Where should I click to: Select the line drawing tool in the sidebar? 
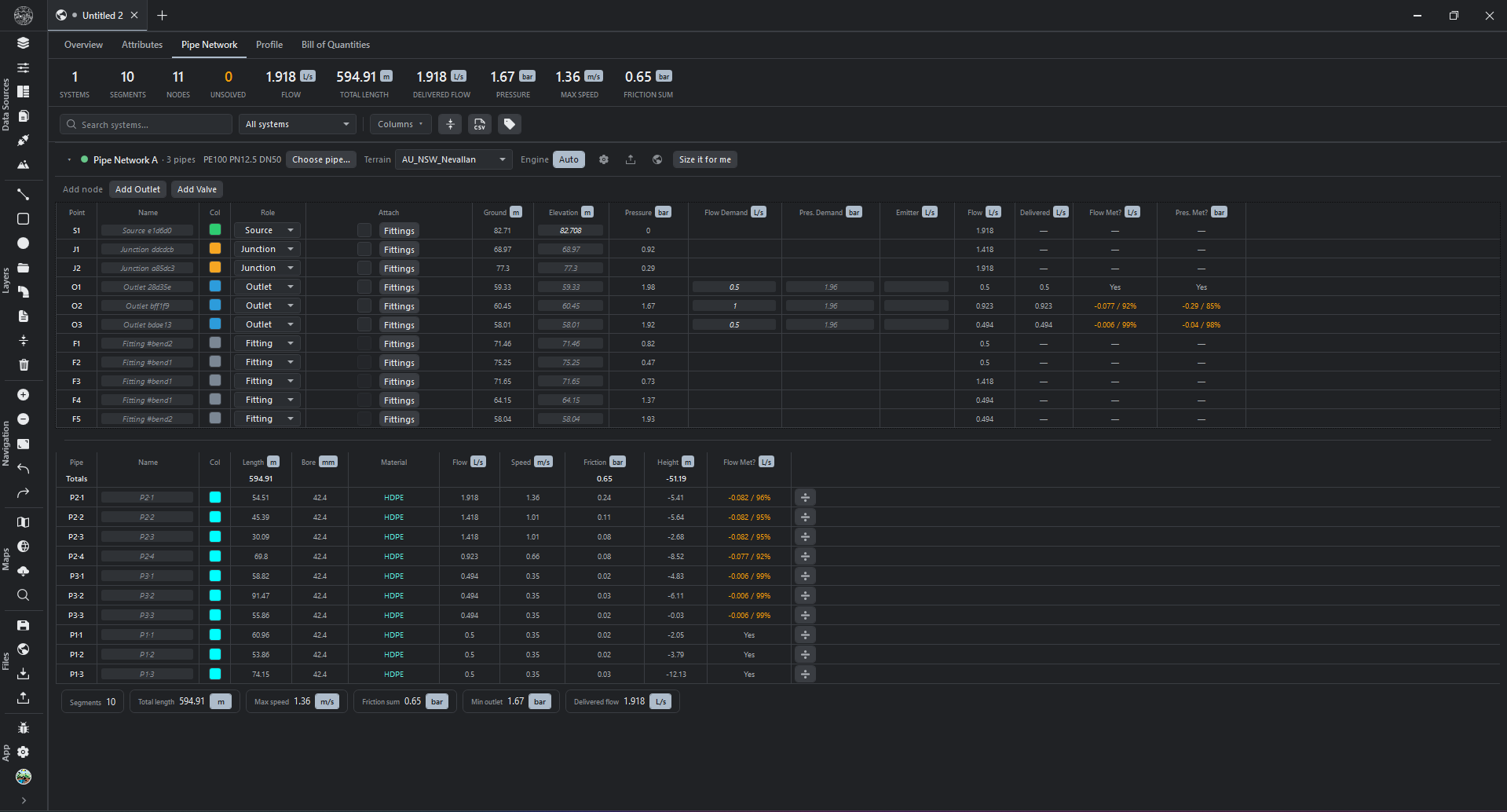(24, 195)
